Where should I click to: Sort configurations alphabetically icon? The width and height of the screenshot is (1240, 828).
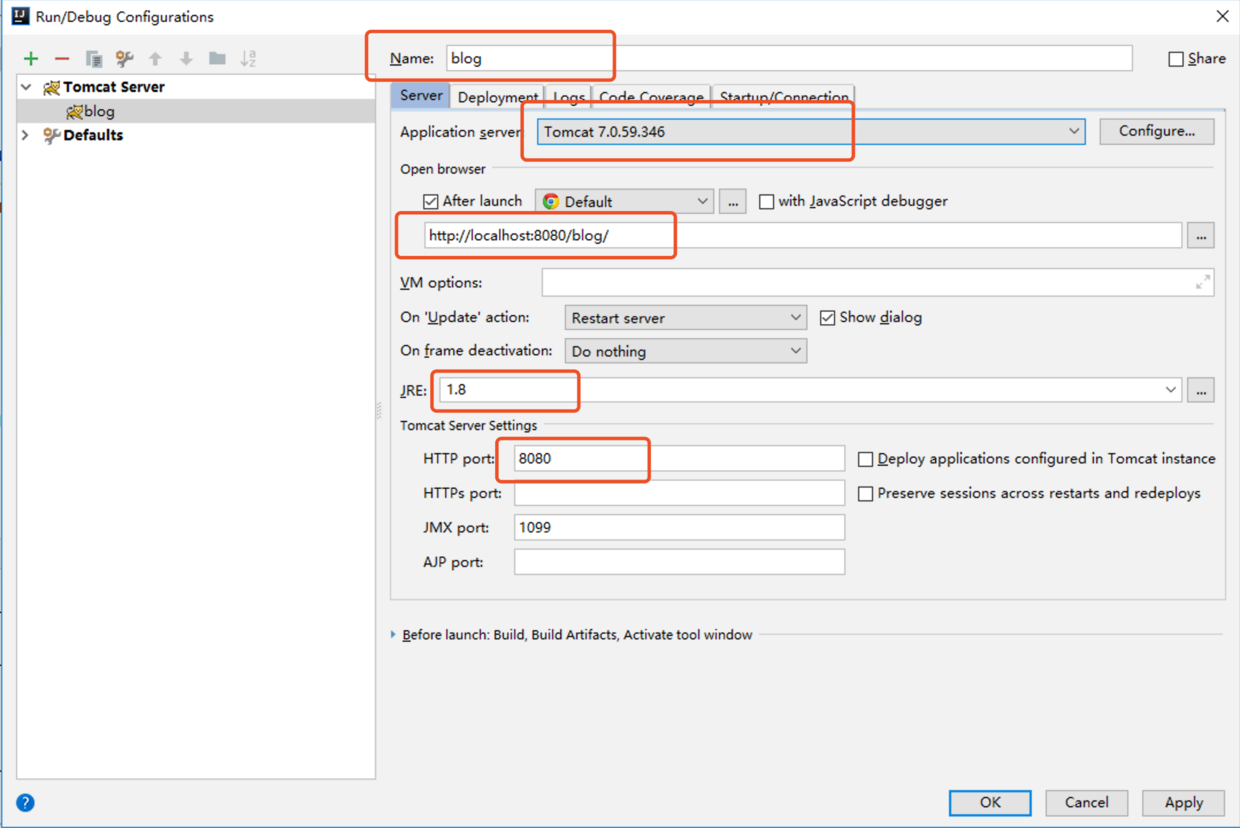pyautogui.click(x=248, y=59)
